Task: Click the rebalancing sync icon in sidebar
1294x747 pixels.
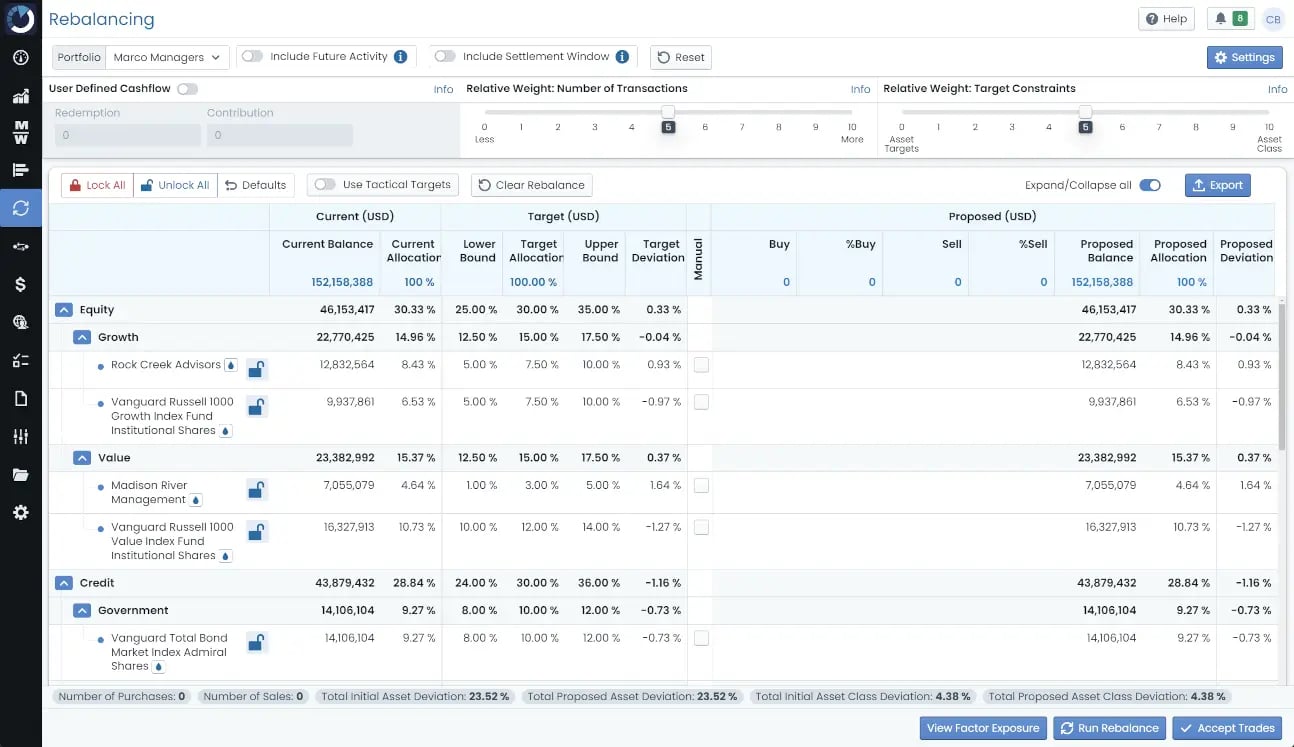Action: [20, 208]
